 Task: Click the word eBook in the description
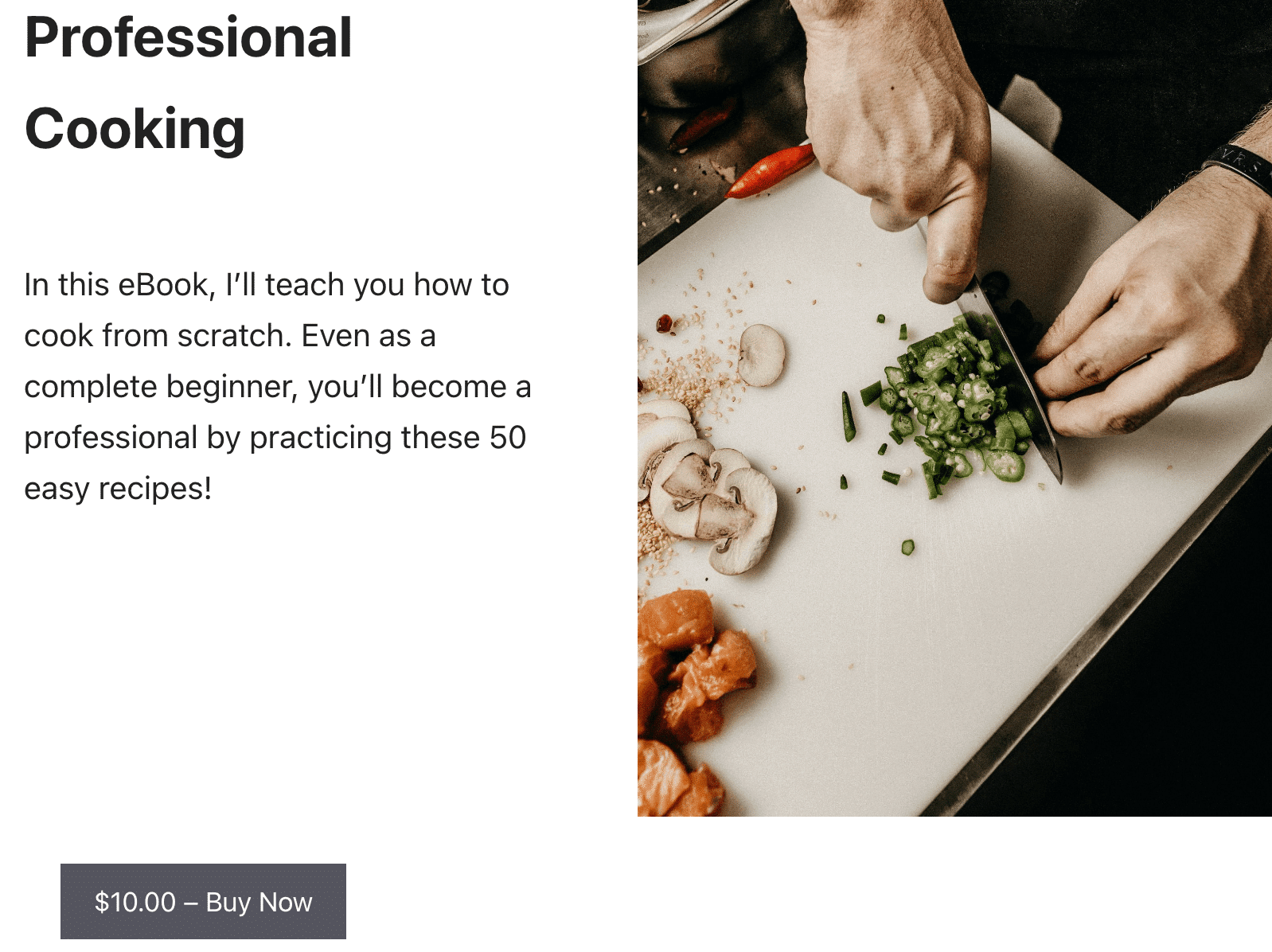click(x=163, y=285)
